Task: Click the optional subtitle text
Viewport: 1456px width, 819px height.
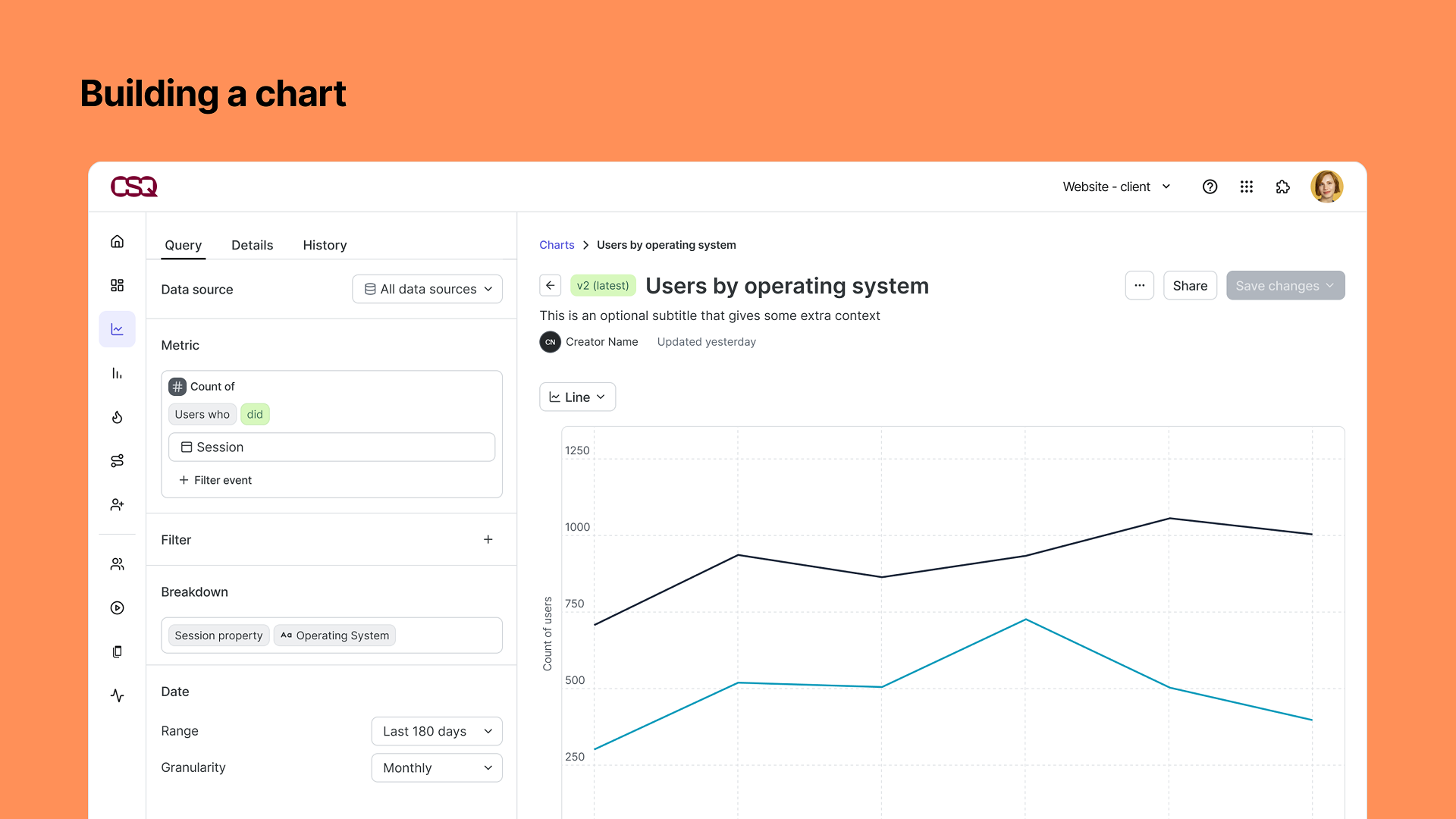Action: click(710, 315)
